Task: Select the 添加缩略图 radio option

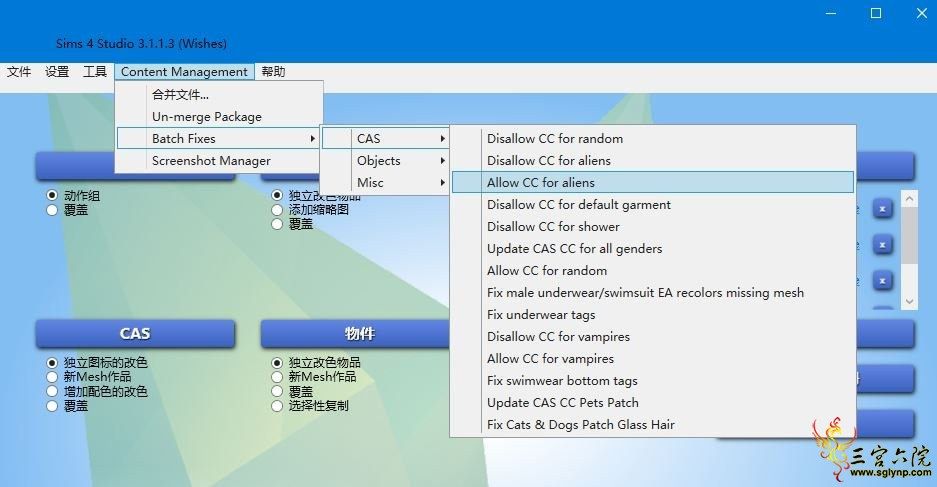Action: click(x=277, y=210)
